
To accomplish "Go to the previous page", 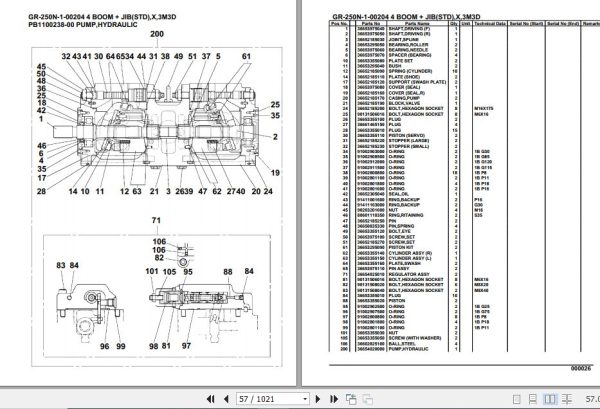I will pyautogui.click(x=226, y=399).
